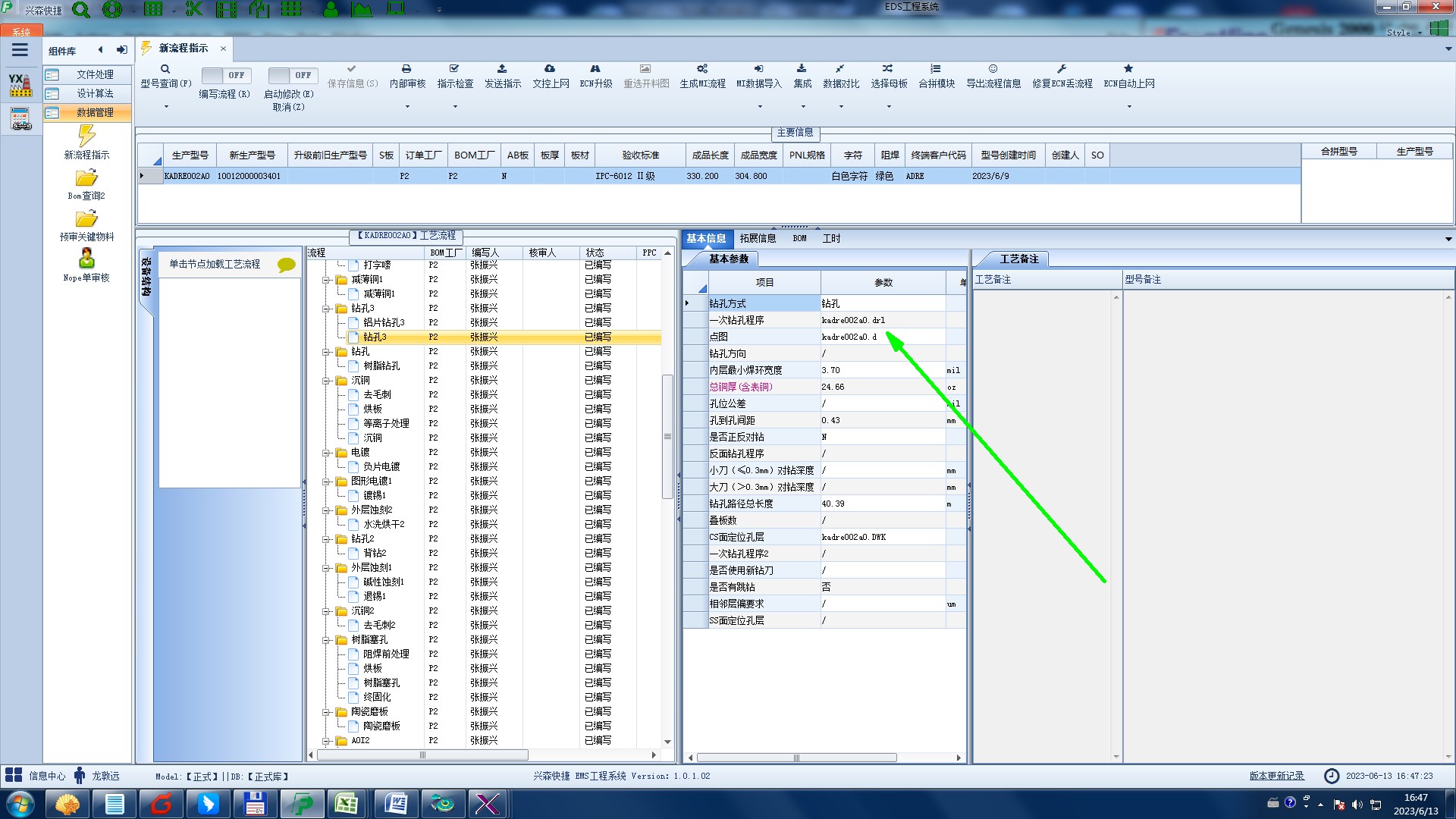This screenshot has height=819, width=1456.
Task: Click the process tree vertical scrollbar
Action: (667, 436)
